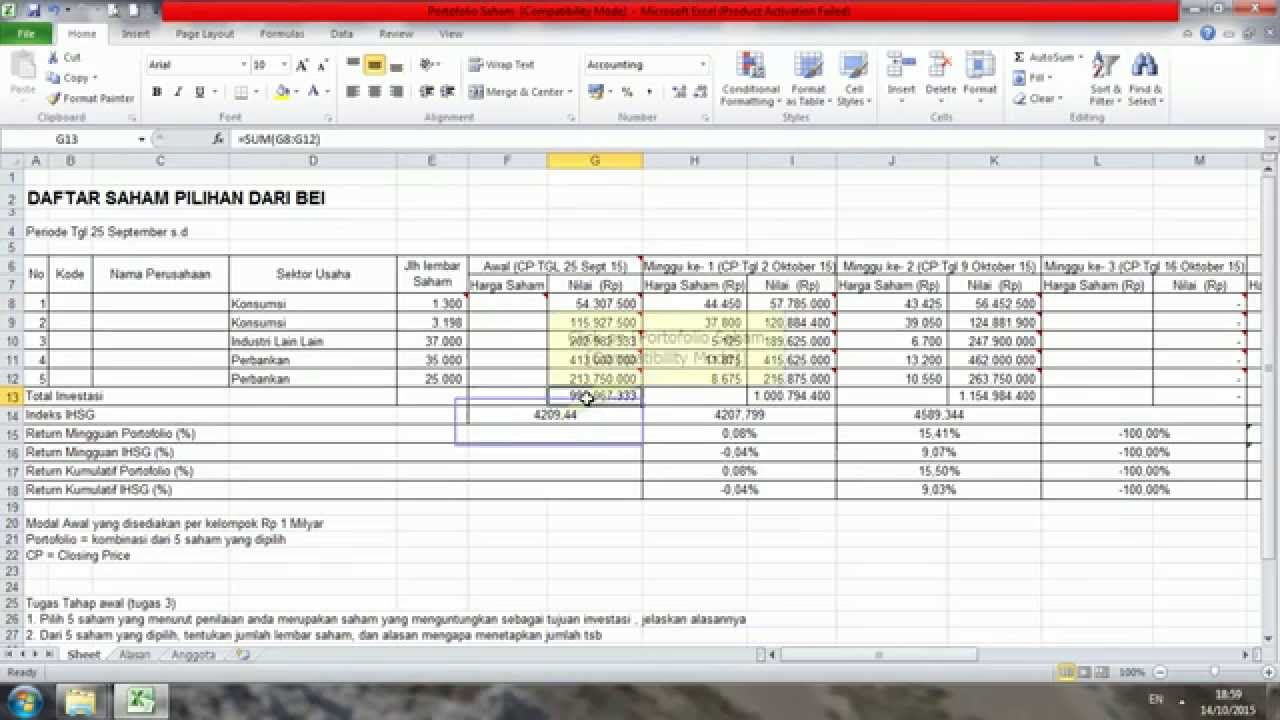
Task: Open the File tab
Action: click(27, 33)
